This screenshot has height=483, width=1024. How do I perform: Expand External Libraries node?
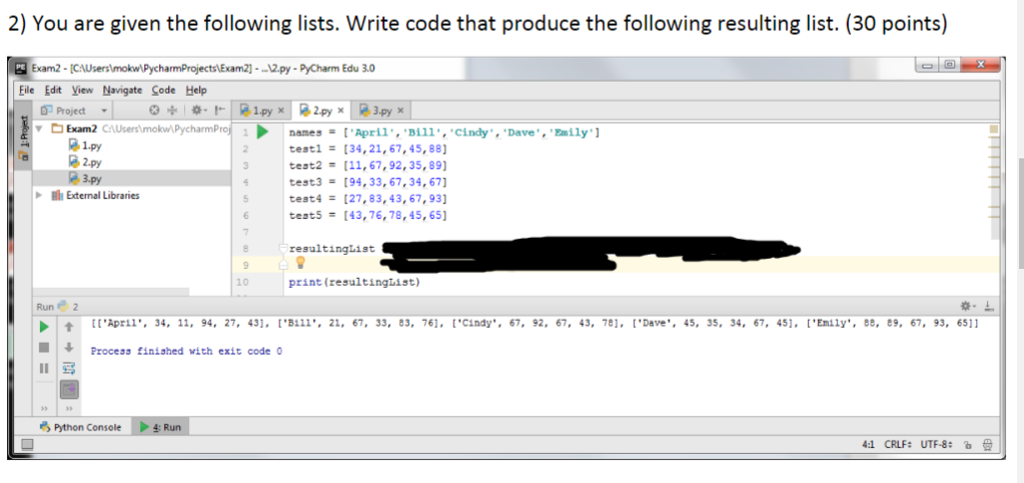coord(39,195)
